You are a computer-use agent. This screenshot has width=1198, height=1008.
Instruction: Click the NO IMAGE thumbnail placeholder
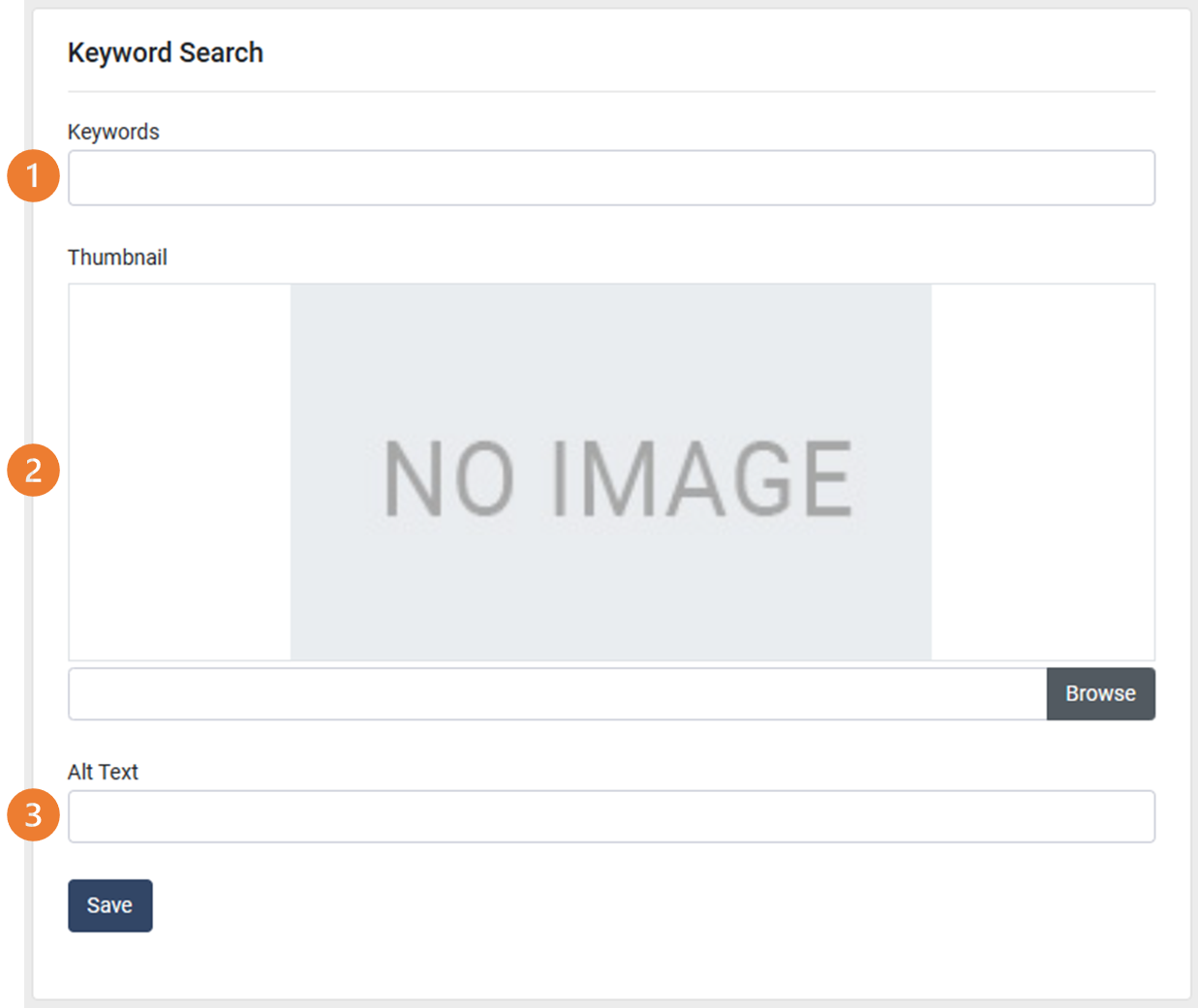(610, 472)
